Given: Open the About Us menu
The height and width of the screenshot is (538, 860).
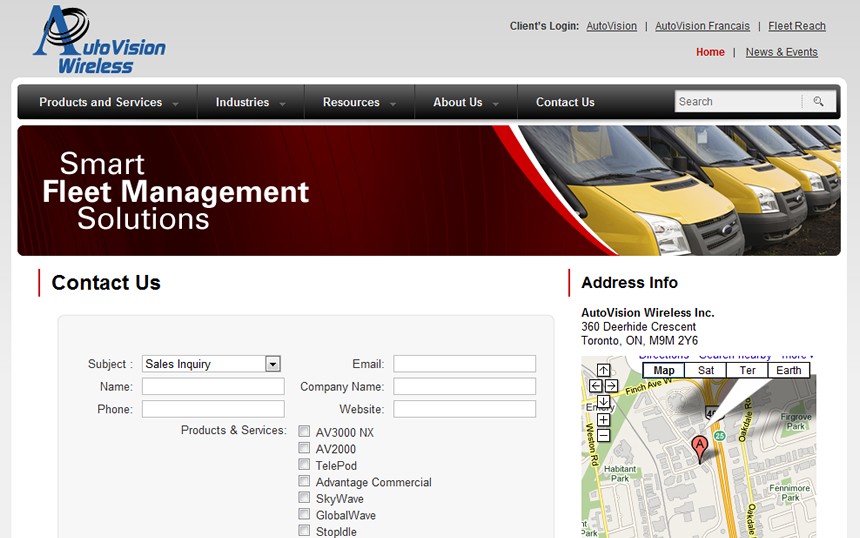Looking at the screenshot, I should coord(458,102).
